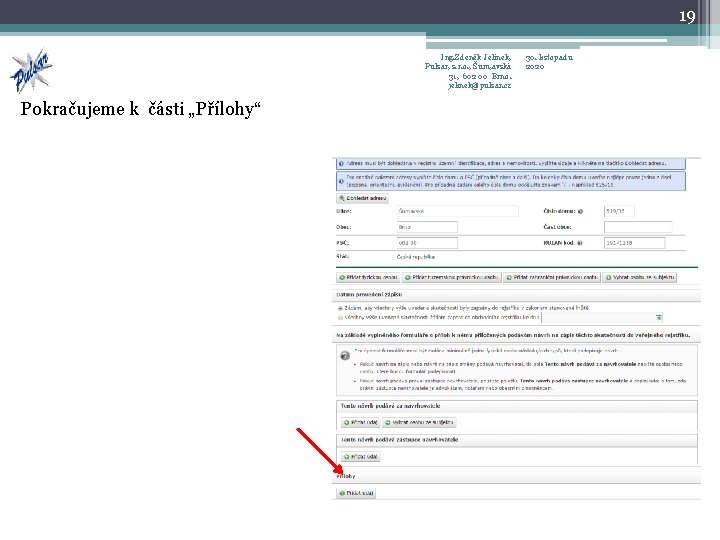Click the info icon next to 'Číslo domu'
Screen dimensions: 720x540
coord(580,211)
